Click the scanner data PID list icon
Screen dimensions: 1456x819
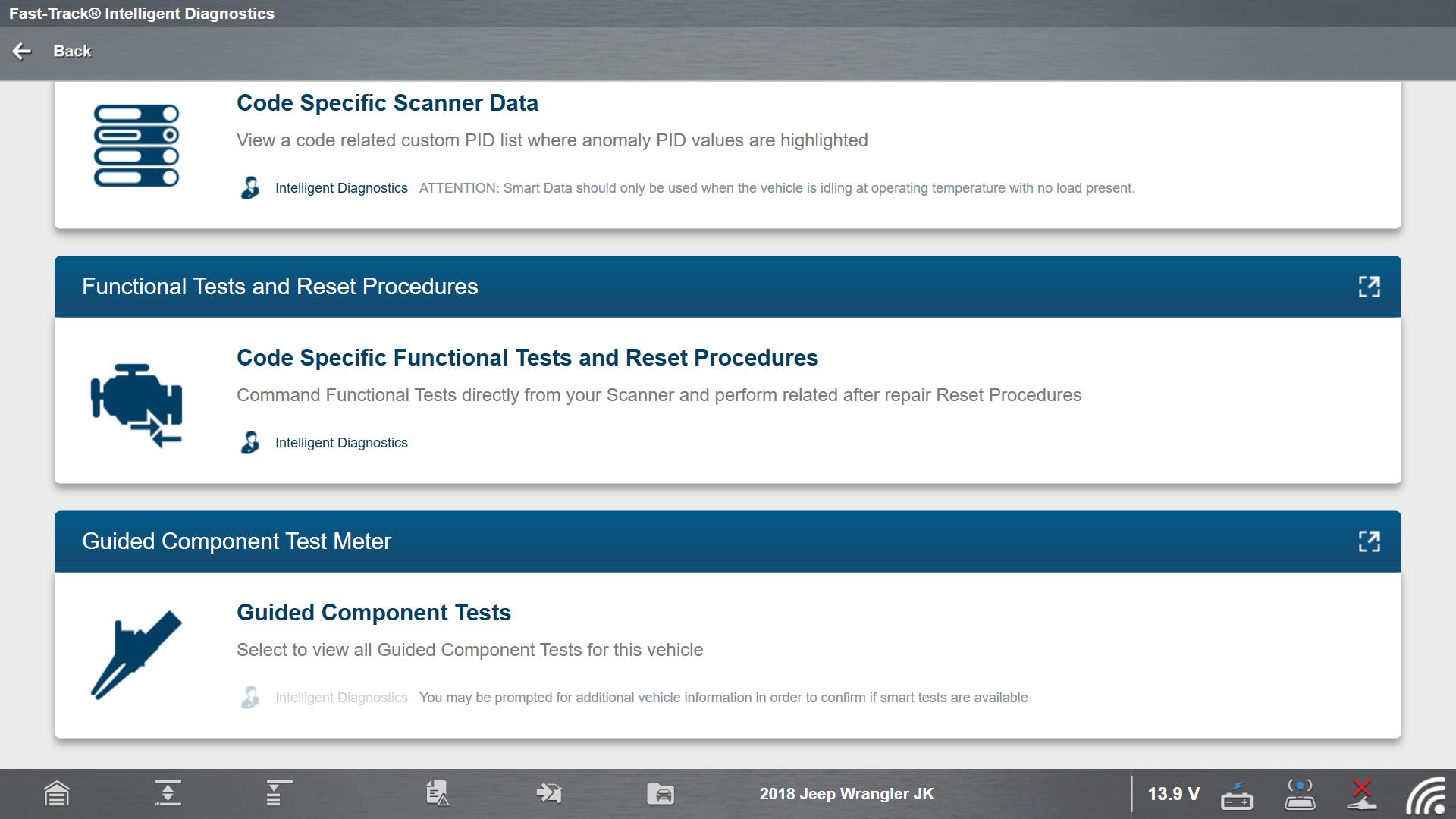pos(136,146)
